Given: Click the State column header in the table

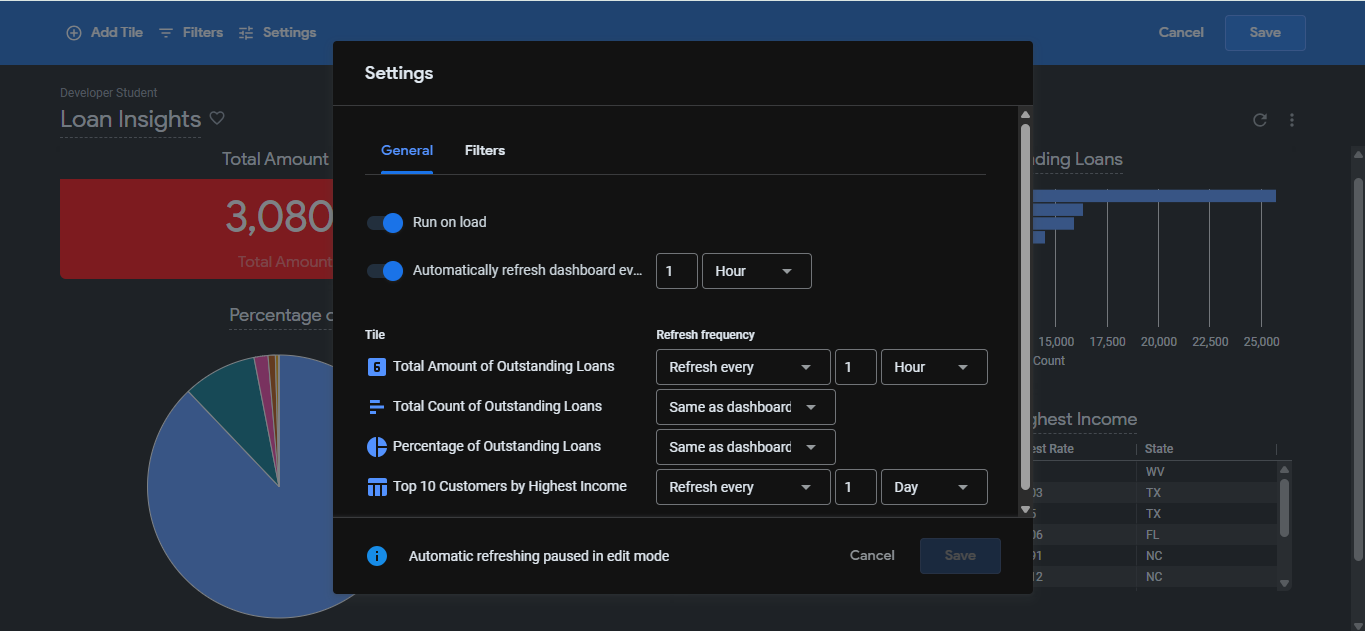Looking at the screenshot, I should pyautogui.click(x=1159, y=449).
